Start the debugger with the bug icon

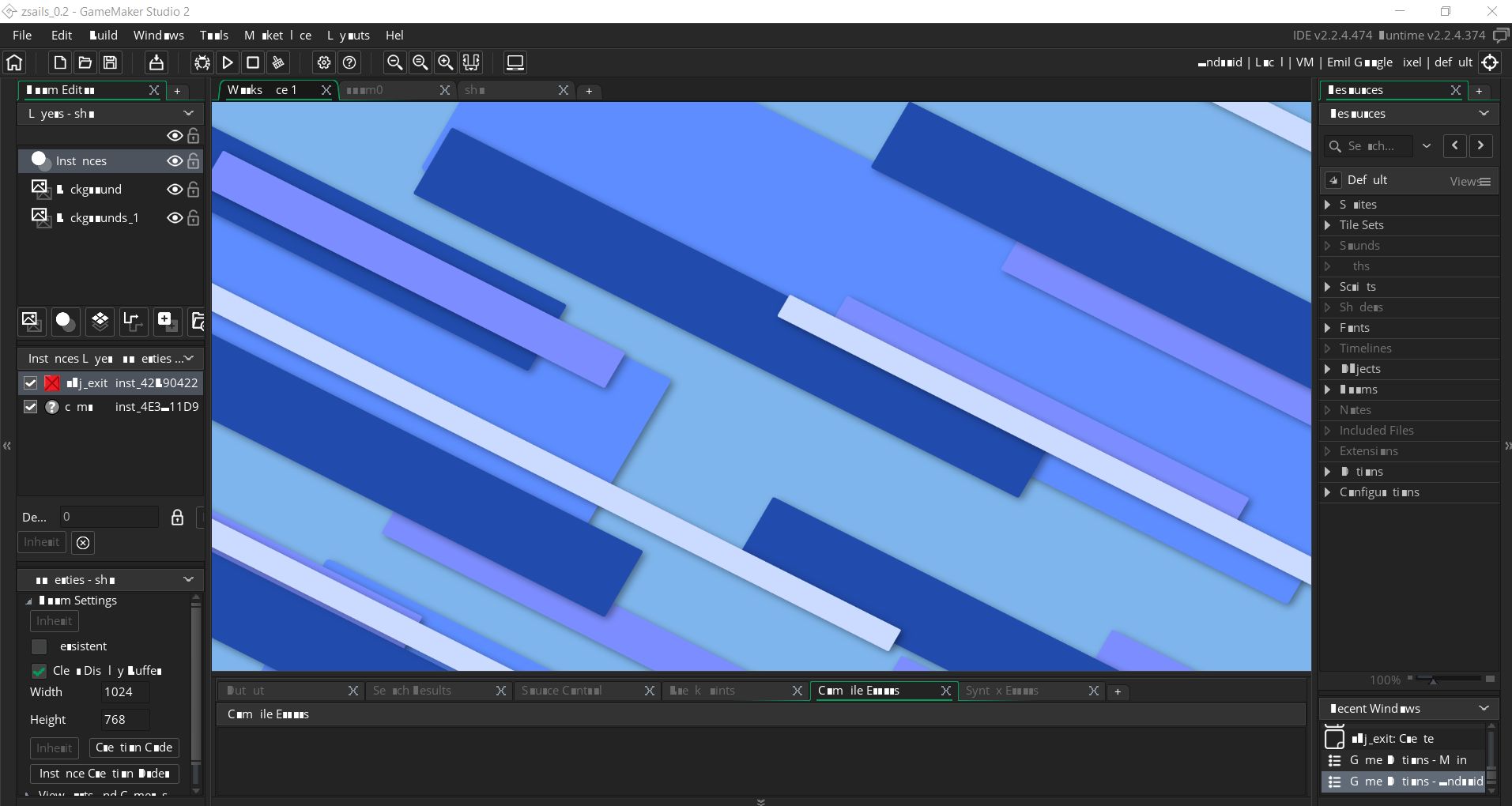tap(202, 62)
